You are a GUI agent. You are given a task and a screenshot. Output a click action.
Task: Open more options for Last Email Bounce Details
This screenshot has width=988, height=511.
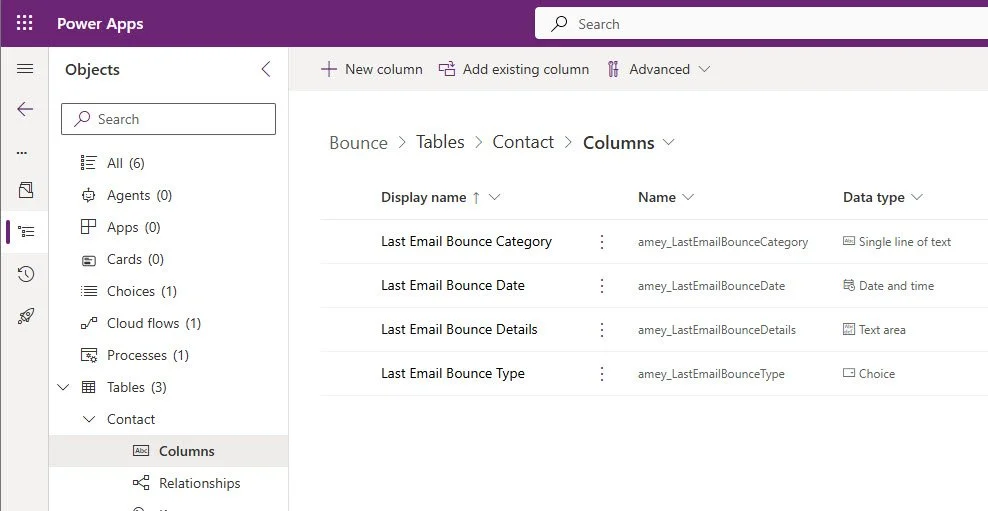pyautogui.click(x=602, y=330)
